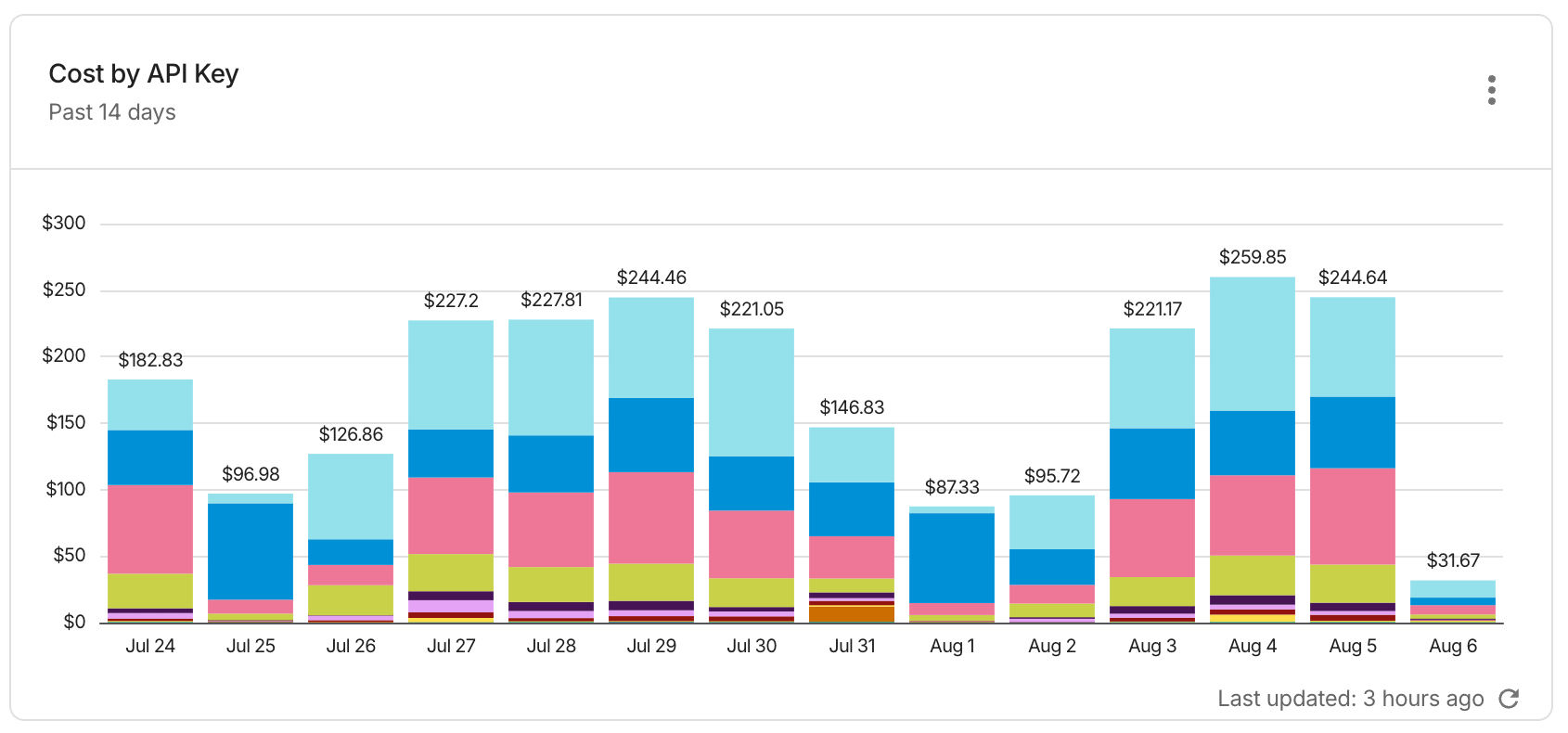Select the orange segment of Jul 31 bar
This screenshot has height=733, width=1568.
tap(852, 613)
